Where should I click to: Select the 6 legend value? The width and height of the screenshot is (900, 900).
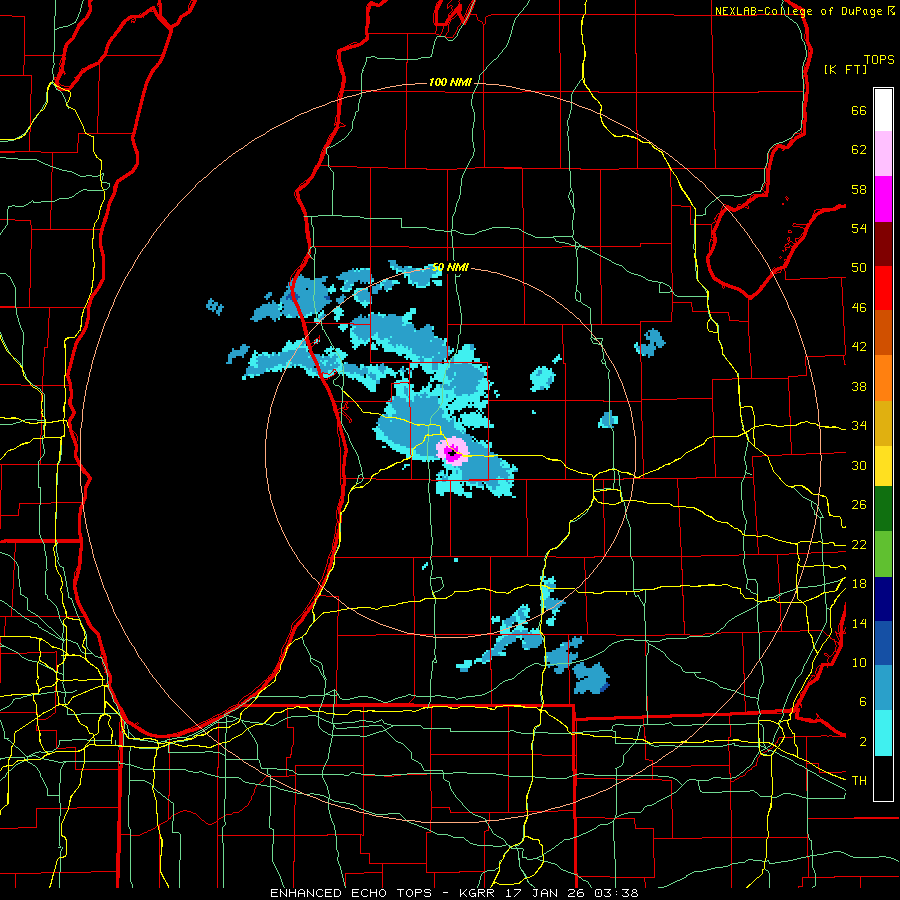coord(862,702)
